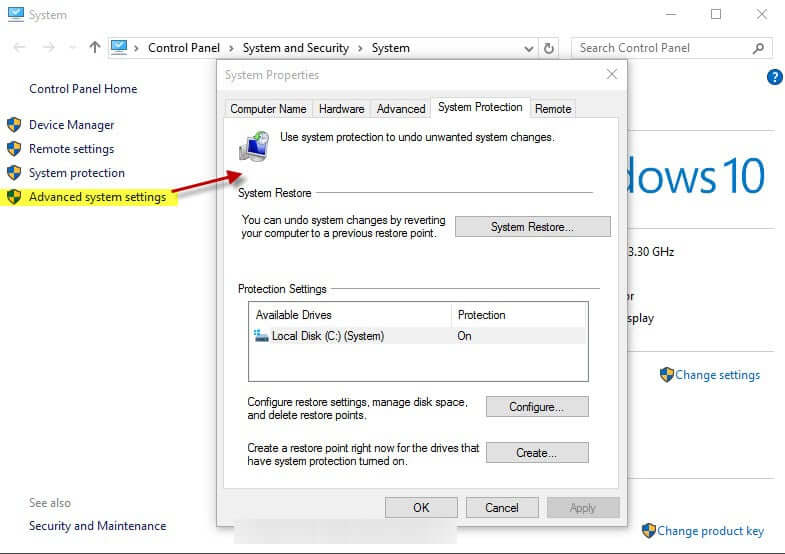Confirm with the OK button
This screenshot has height=554, width=785.
pyautogui.click(x=421, y=507)
